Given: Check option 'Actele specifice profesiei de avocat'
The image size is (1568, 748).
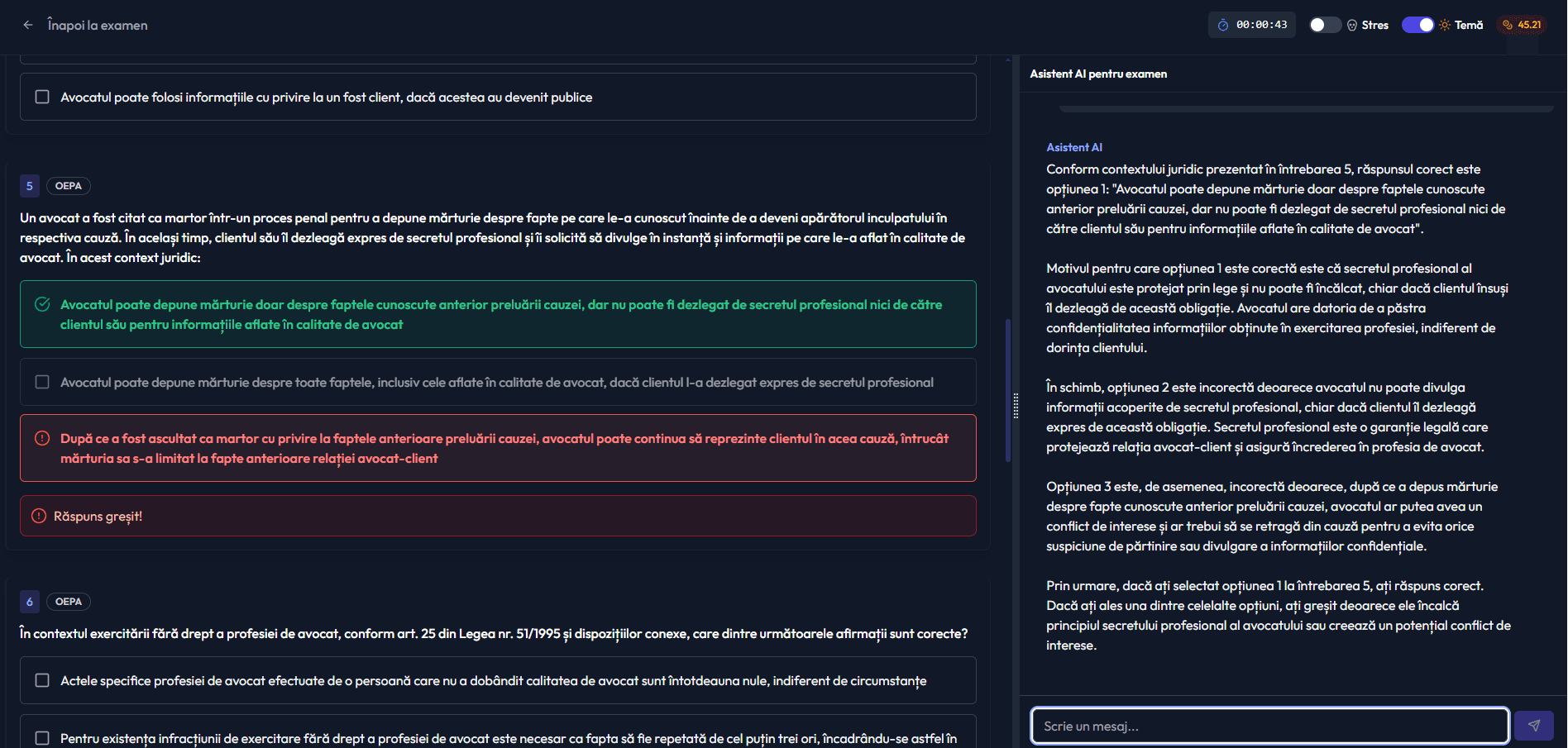Looking at the screenshot, I should (x=42, y=680).
